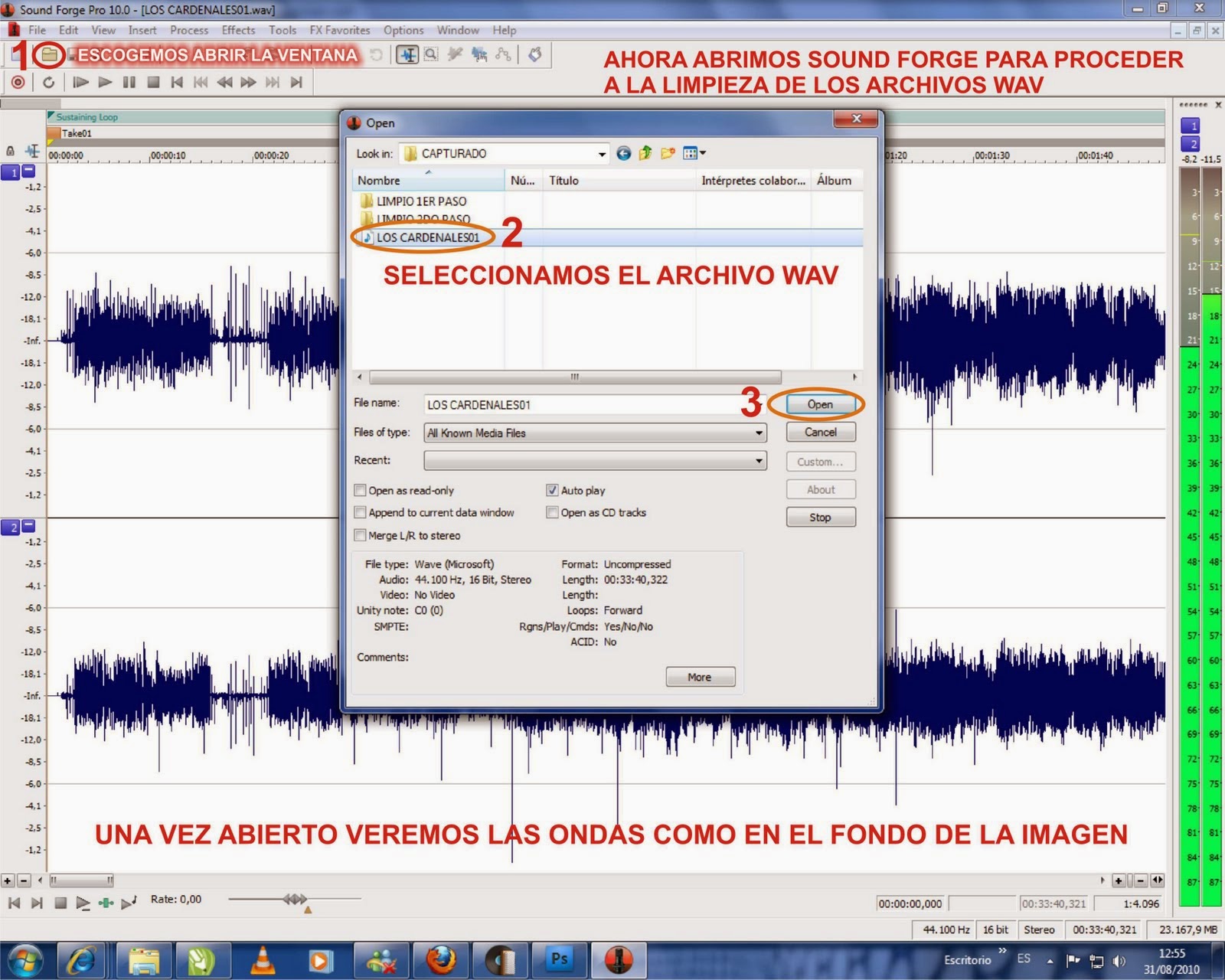This screenshot has width=1225, height=980.
Task: Click Pause in the transport bar
Action: click(129, 82)
